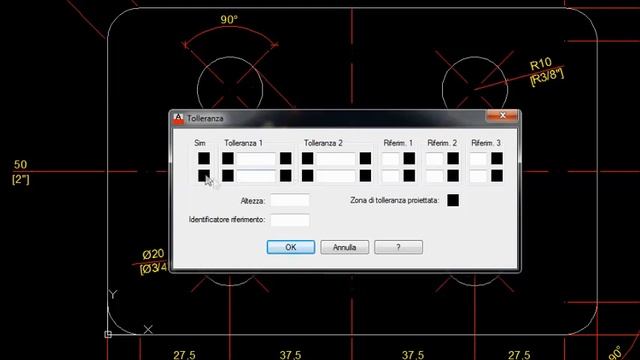Screen dimensions: 640x360
Task: Select the 50 vertical dimension text
Action: pyautogui.click(x=20, y=164)
